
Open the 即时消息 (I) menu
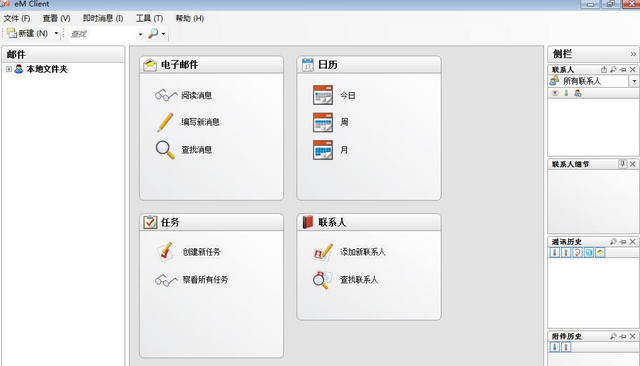[x=103, y=18]
